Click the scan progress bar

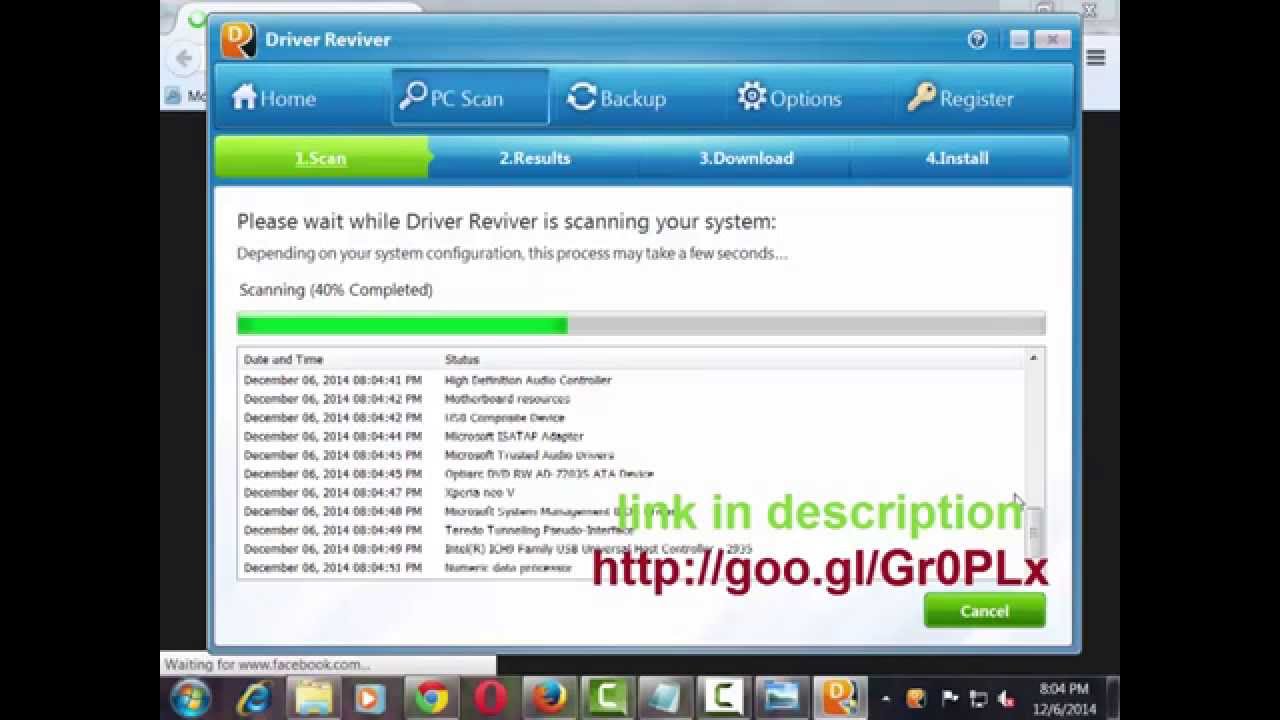[641, 324]
